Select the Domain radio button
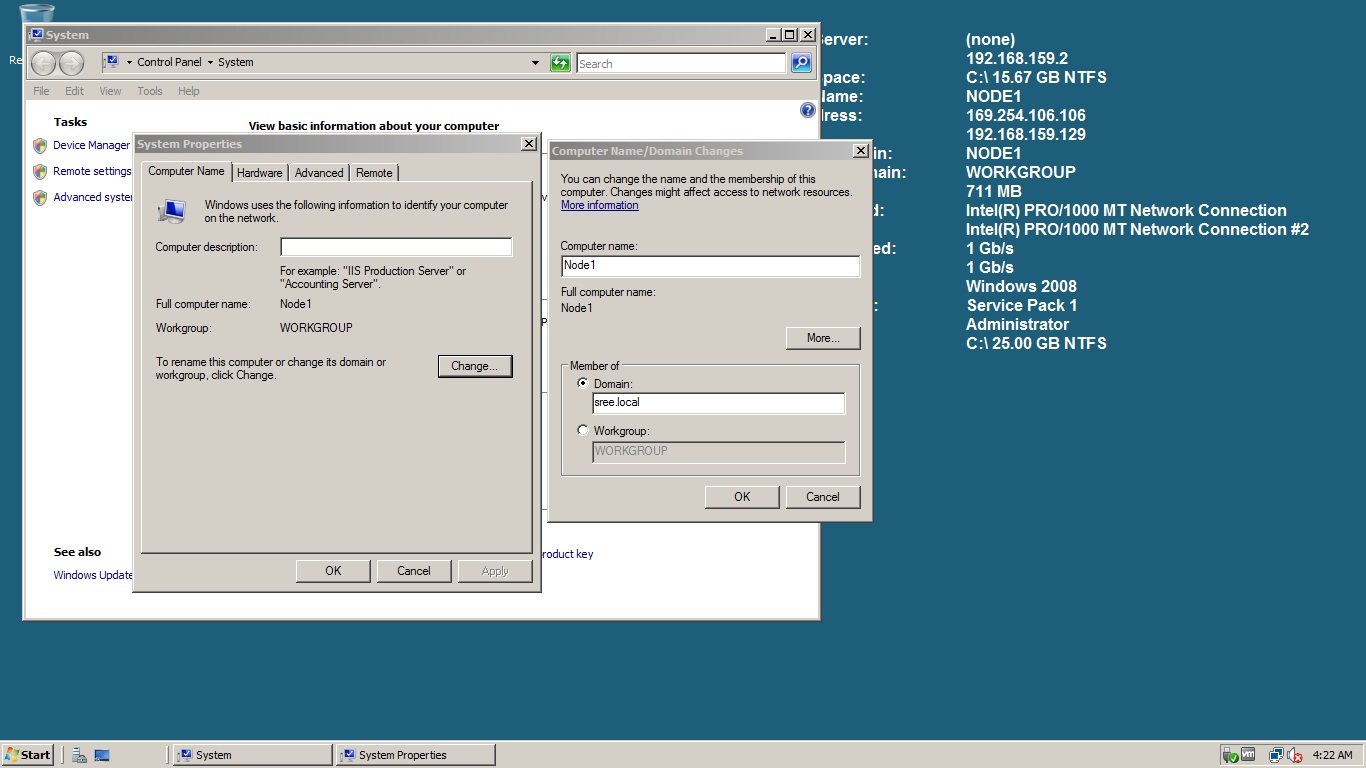The image size is (1366, 768). tap(583, 383)
